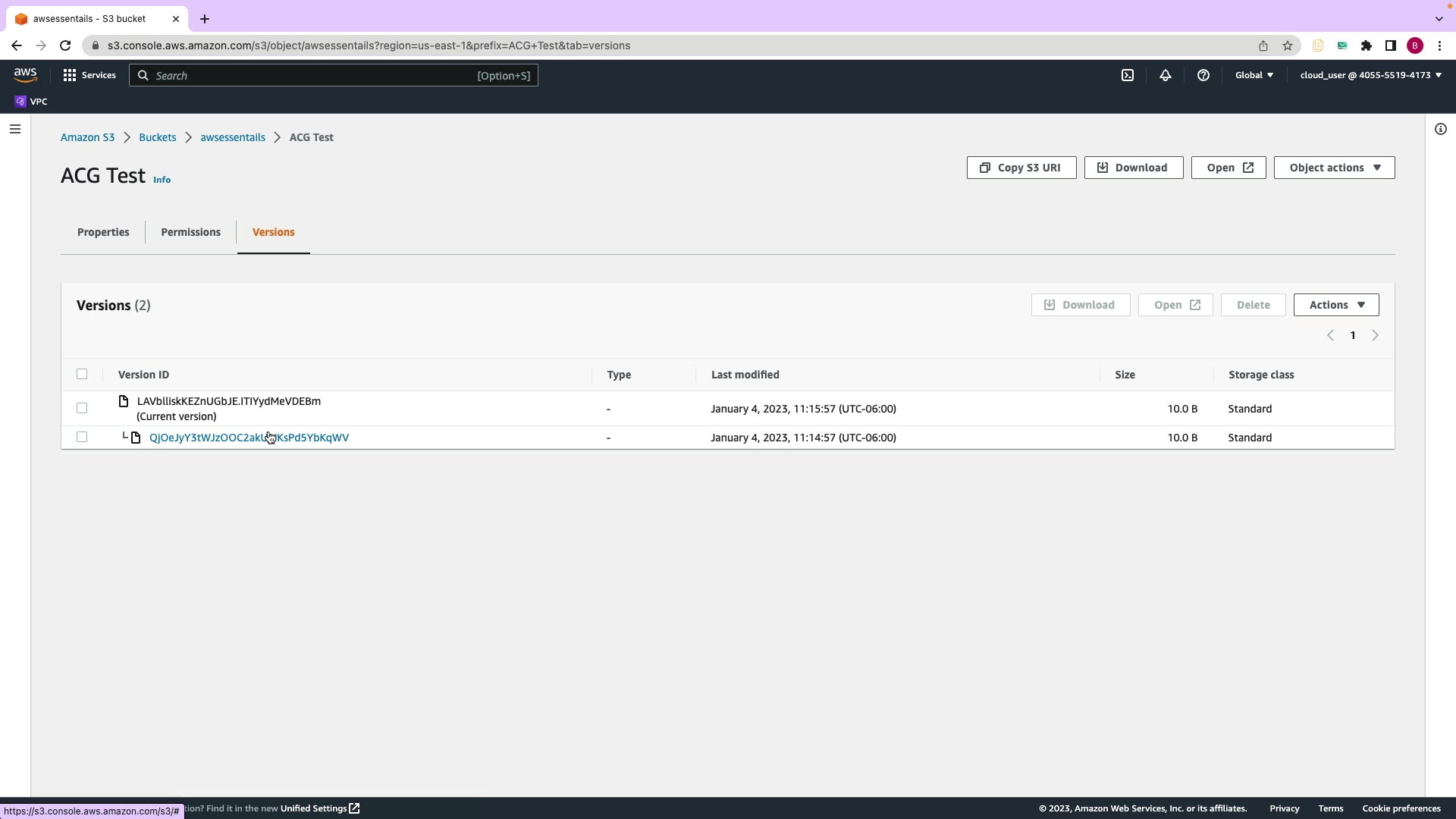Open the info panel icon on the right edge
Screen dimensions: 1456x819
(x=1441, y=129)
